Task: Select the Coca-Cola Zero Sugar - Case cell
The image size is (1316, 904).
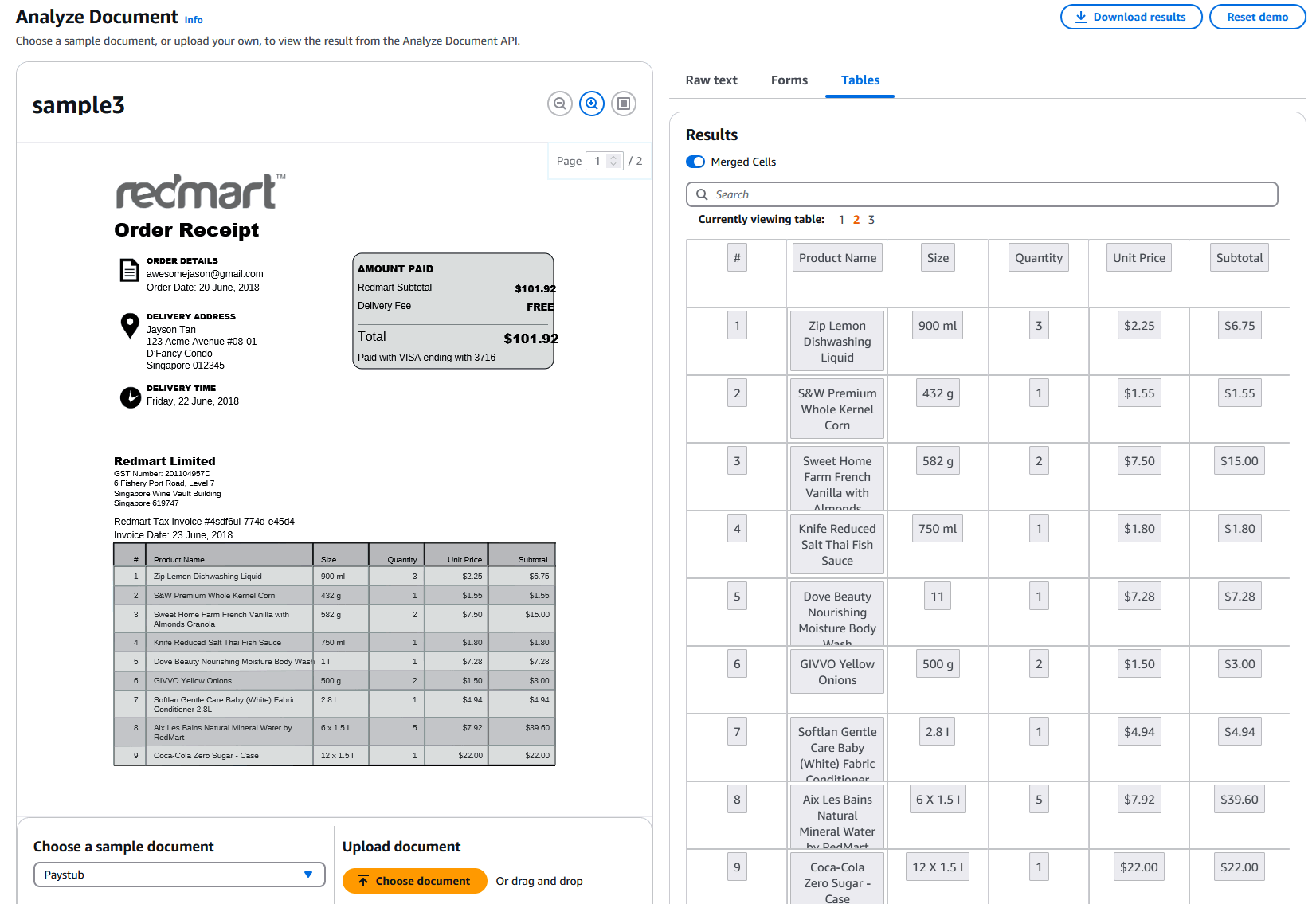Action: pyautogui.click(x=837, y=879)
